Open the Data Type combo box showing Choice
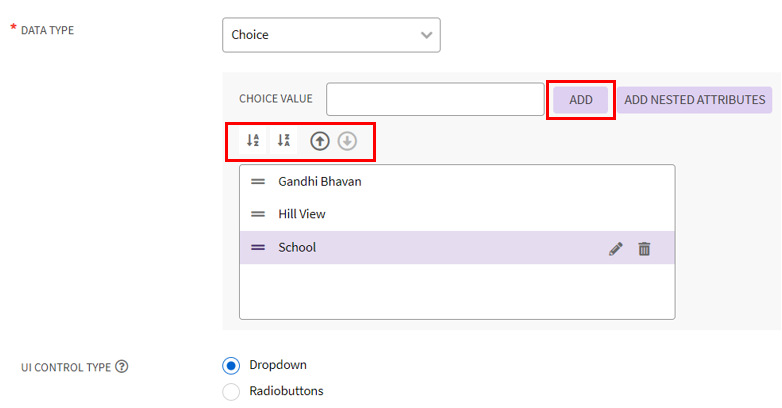Screen dimensions: 782x408 click(318, 35)
